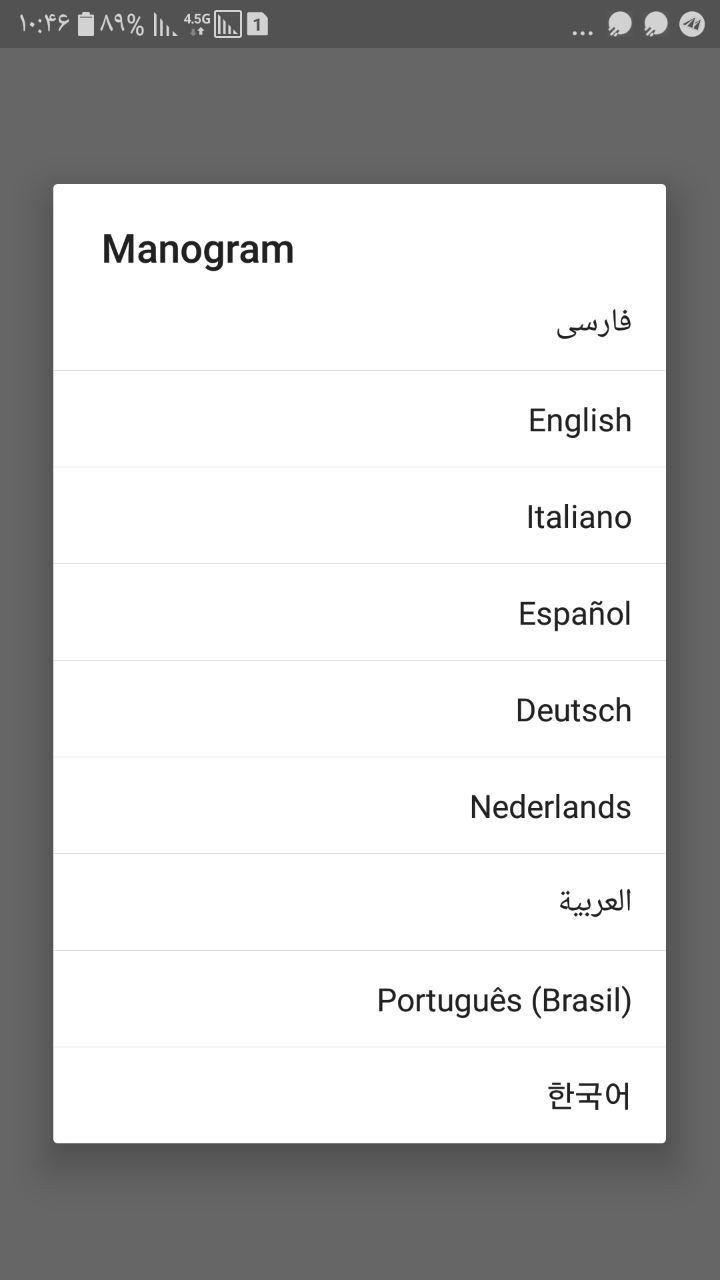Image resolution: width=720 pixels, height=1280 pixels.
Task: Choose Português (Brasil) option
Action: pos(504,1000)
